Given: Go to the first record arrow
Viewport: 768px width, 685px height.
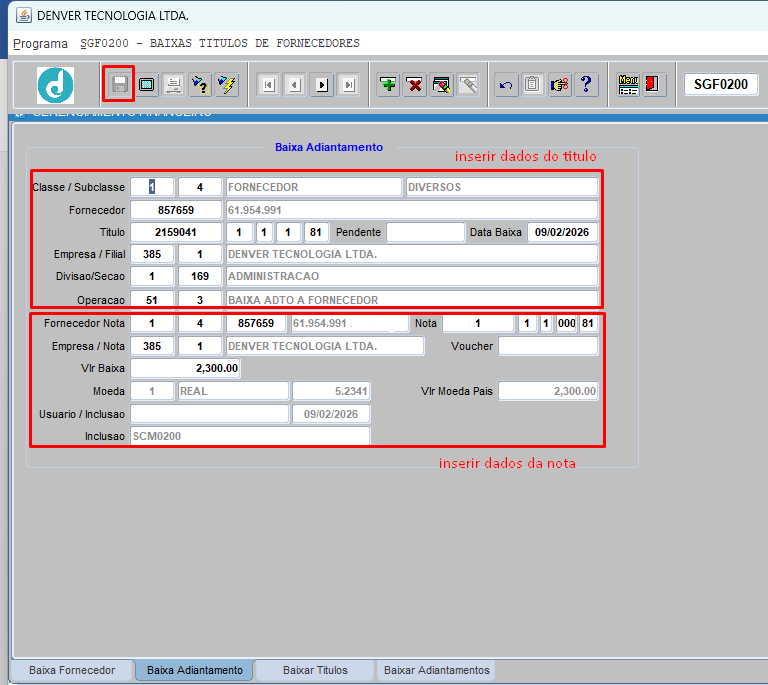Looking at the screenshot, I should 268,85.
